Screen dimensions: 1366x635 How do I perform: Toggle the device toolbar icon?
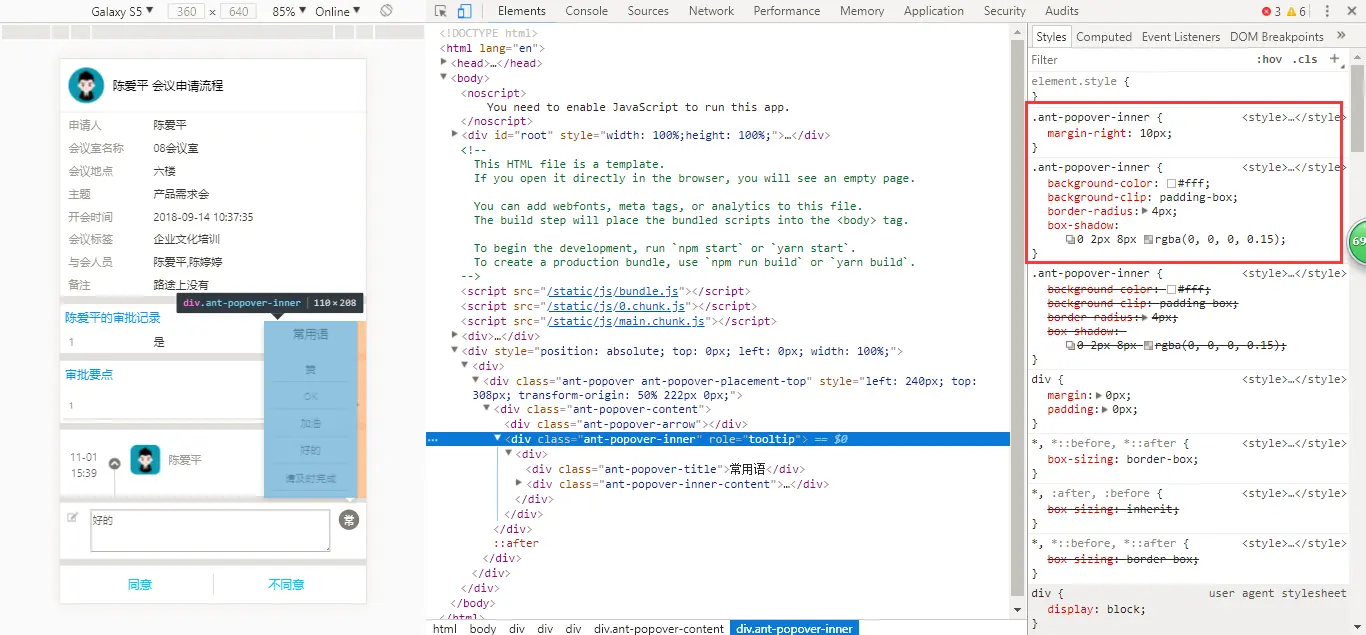click(464, 11)
